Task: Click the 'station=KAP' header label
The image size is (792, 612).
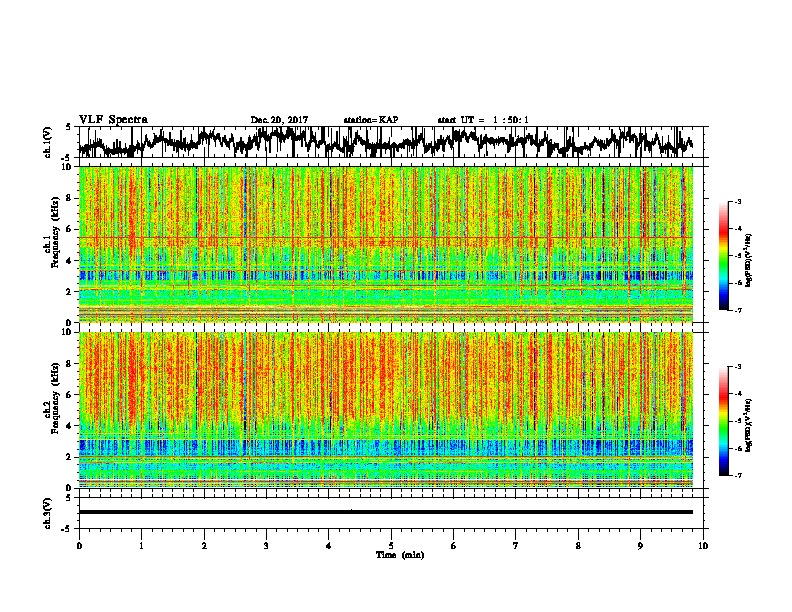Action: point(371,120)
